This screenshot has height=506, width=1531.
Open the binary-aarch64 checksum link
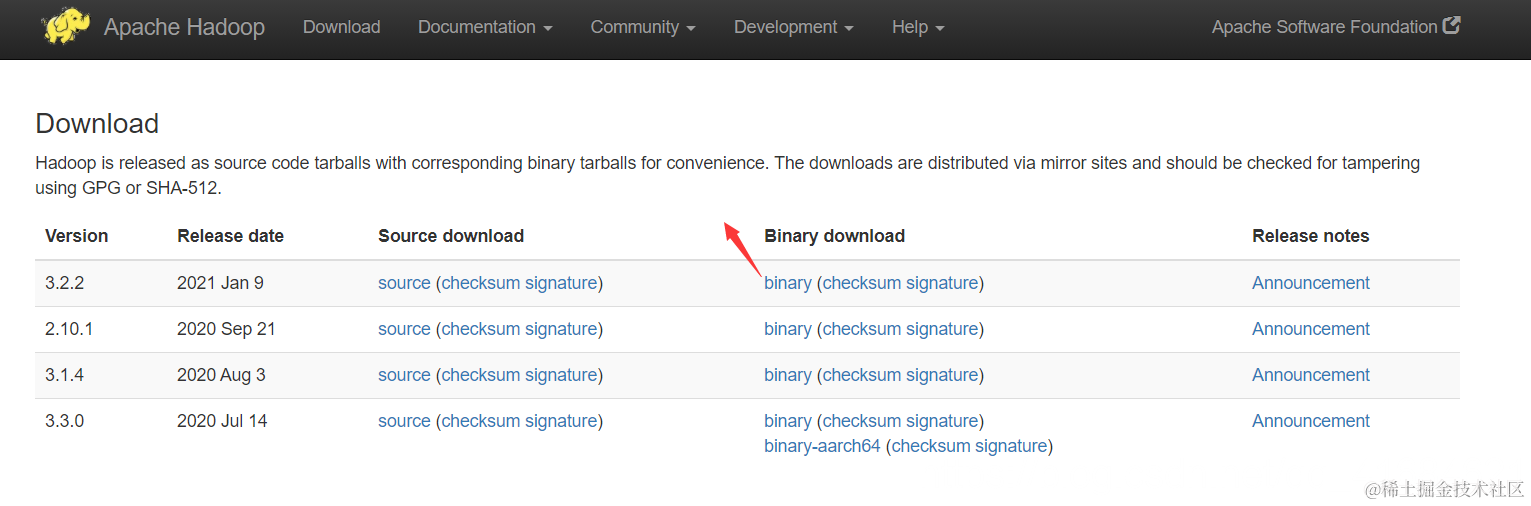(x=930, y=446)
